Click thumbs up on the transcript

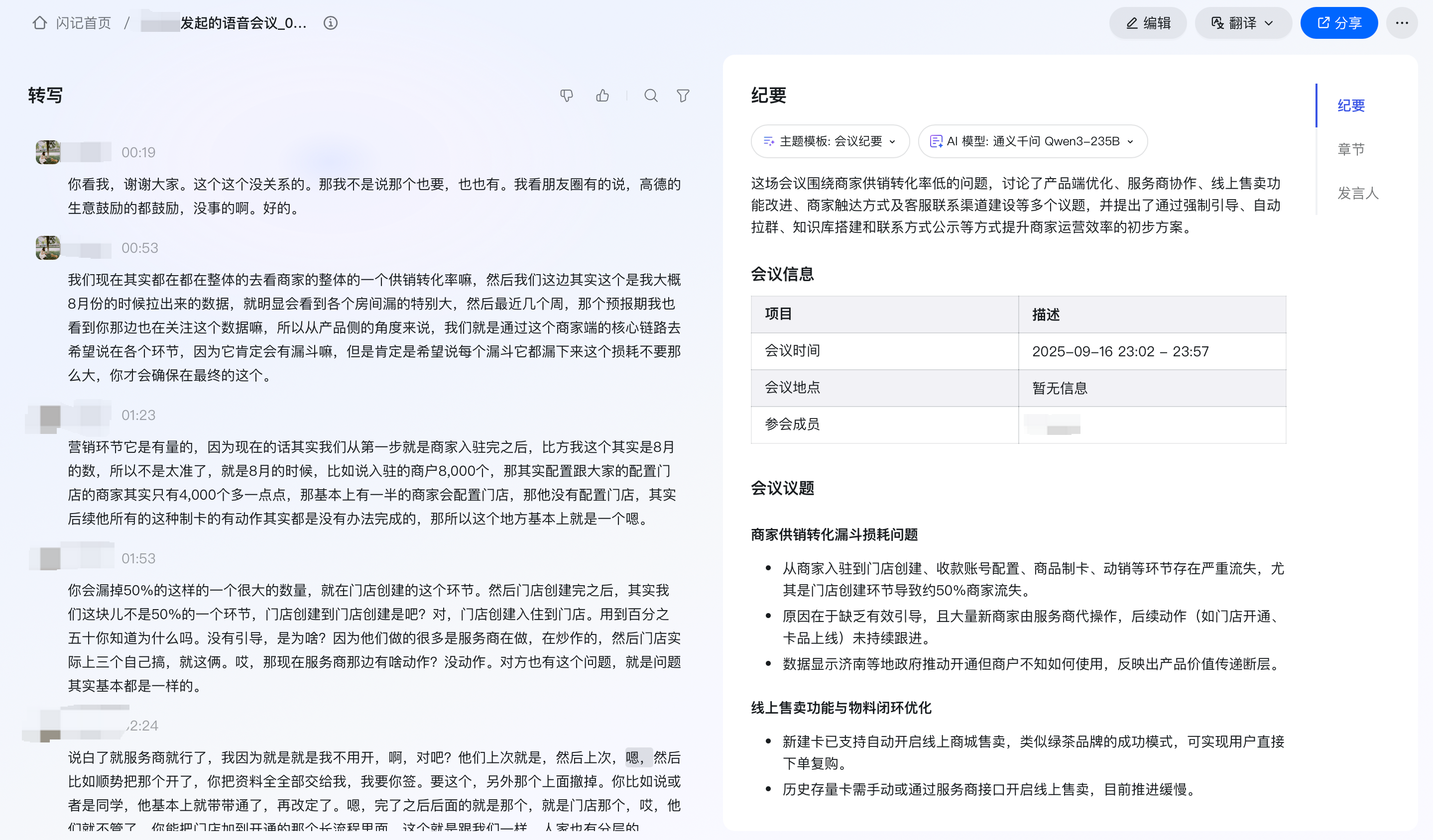pyautogui.click(x=602, y=96)
